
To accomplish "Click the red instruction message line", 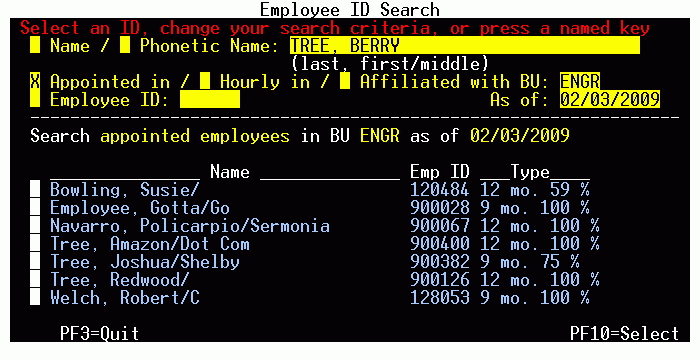I will pyautogui.click(x=335, y=28).
